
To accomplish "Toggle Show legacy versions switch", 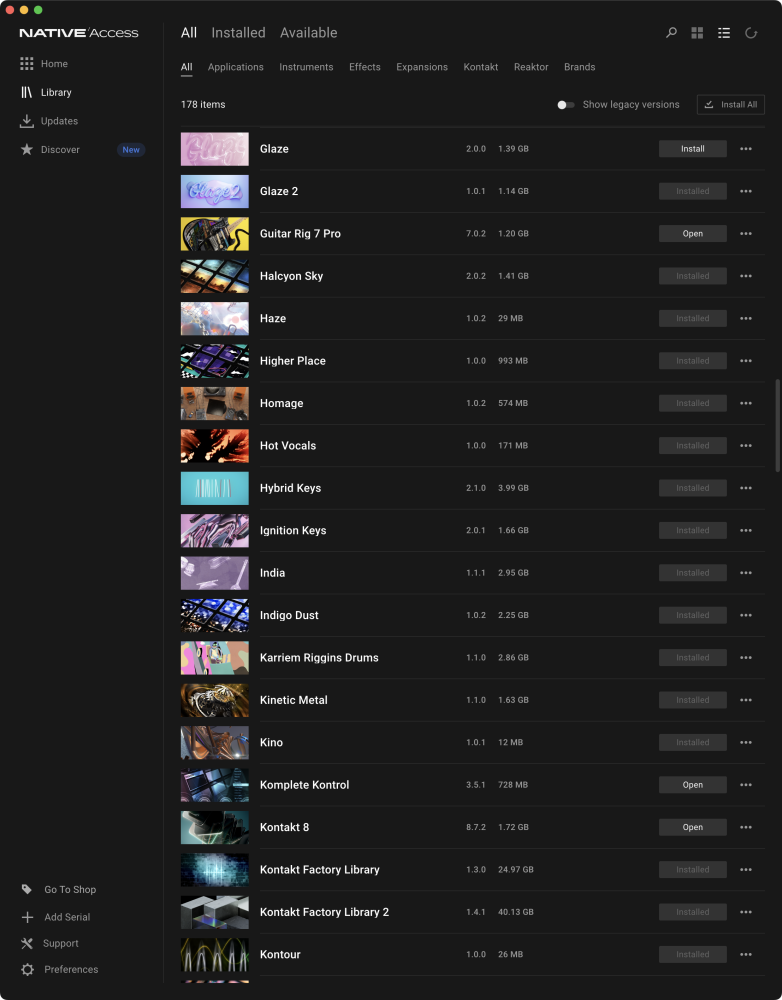I will [566, 105].
